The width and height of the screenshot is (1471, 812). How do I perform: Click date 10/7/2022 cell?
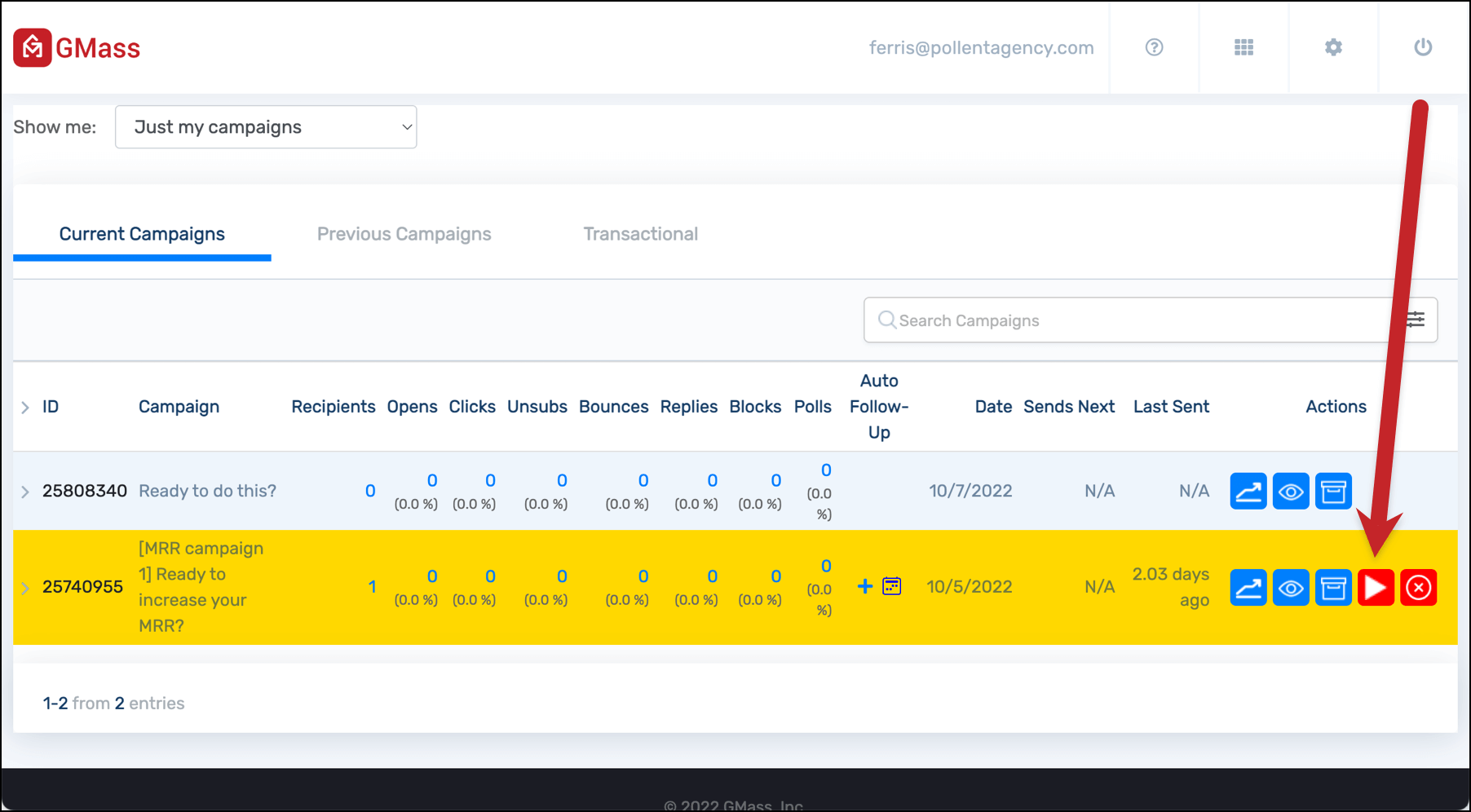tap(970, 491)
